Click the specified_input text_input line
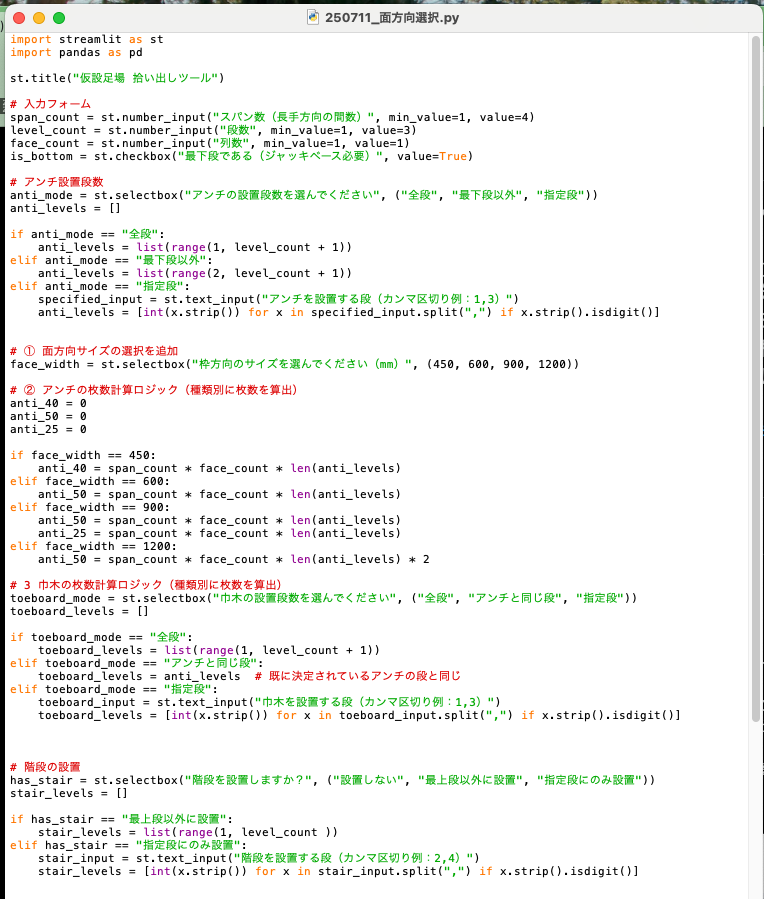764x899 pixels. [279, 299]
